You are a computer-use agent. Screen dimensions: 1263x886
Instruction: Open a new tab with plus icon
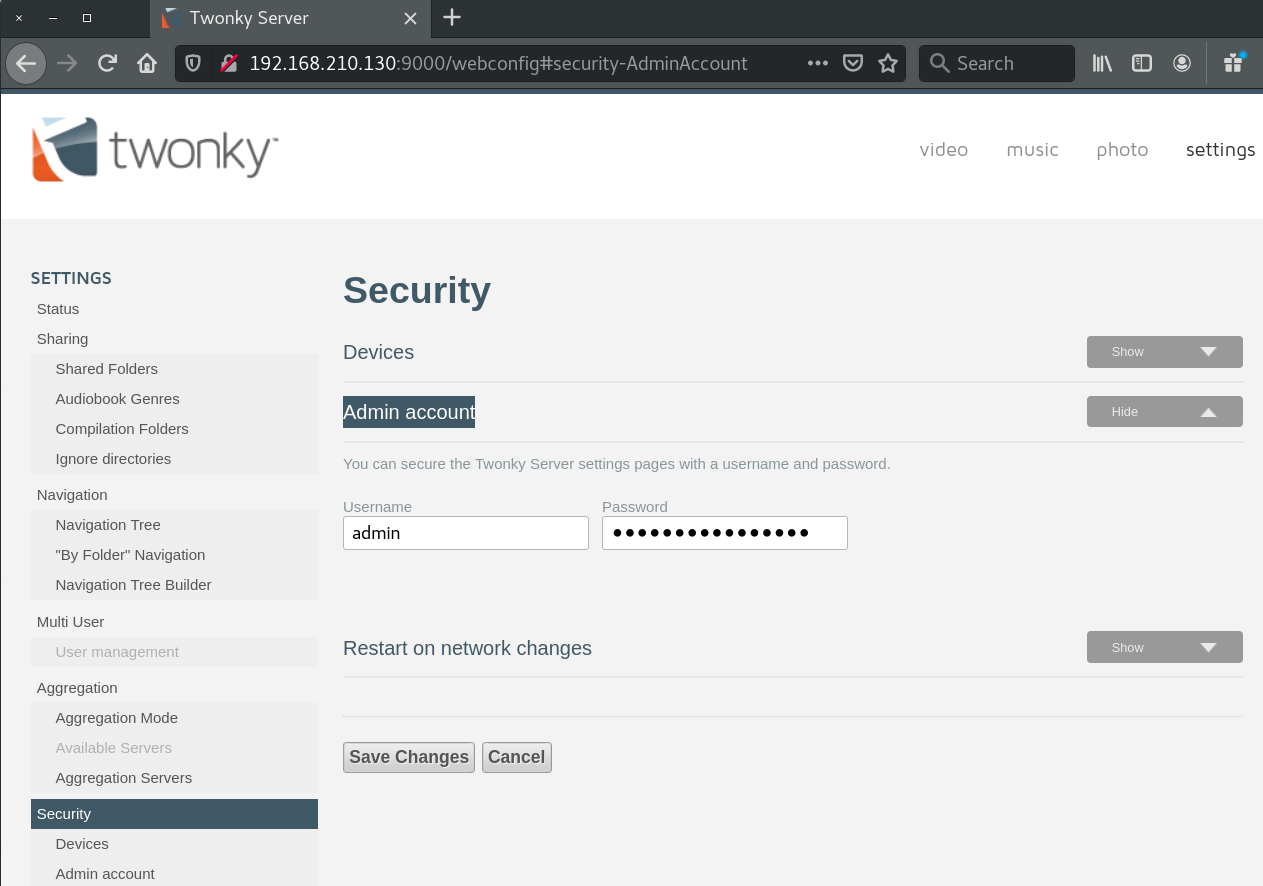pyautogui.click(x=452, y=17)
